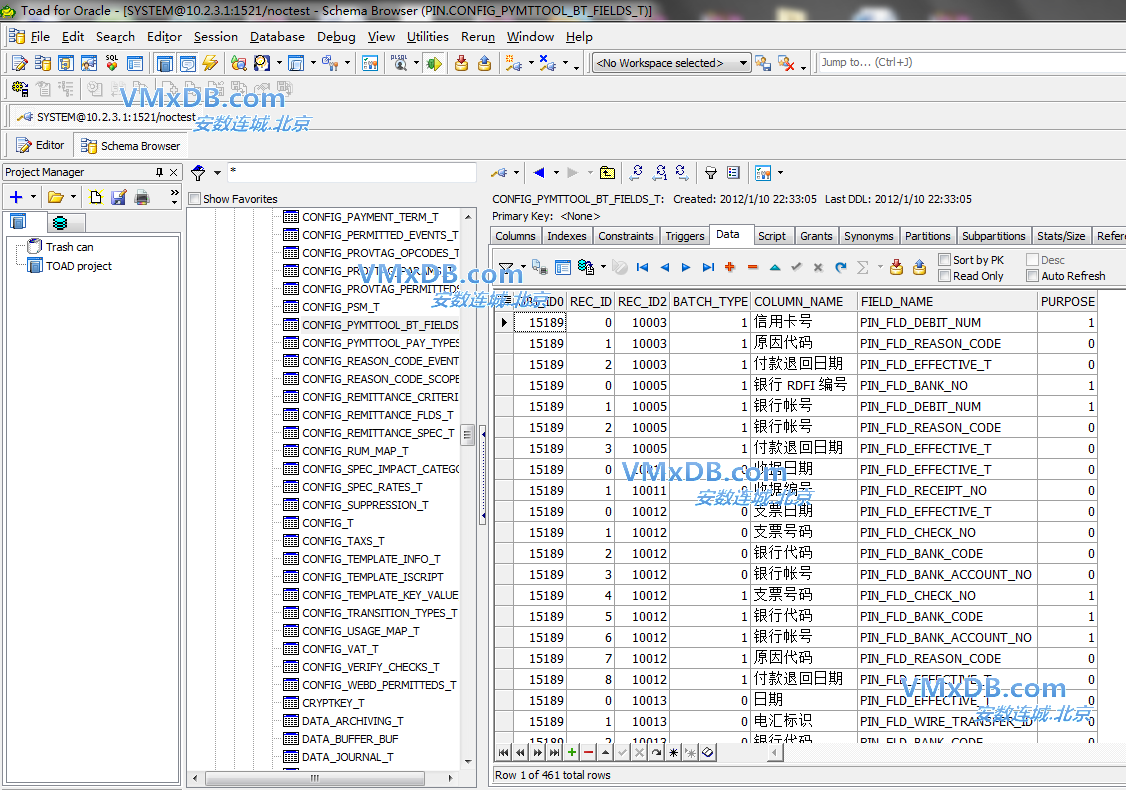
Task: Open the SQL Optimizer icon in main toolbar
Action: point(112,63)
